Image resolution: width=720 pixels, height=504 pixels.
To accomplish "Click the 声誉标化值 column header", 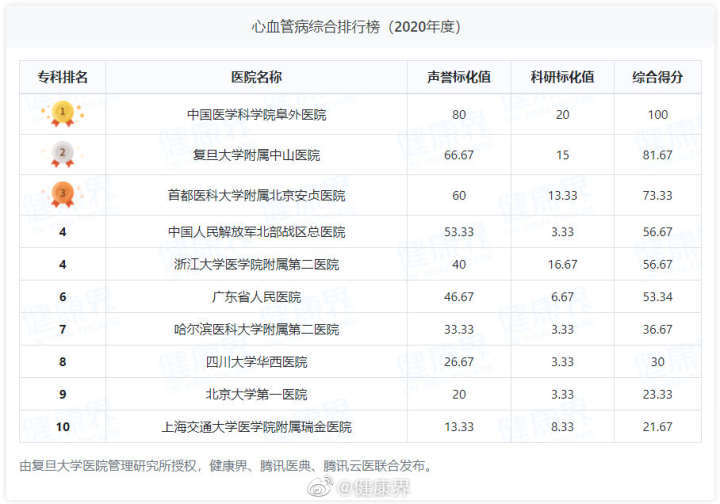I will tap(459, 77).
